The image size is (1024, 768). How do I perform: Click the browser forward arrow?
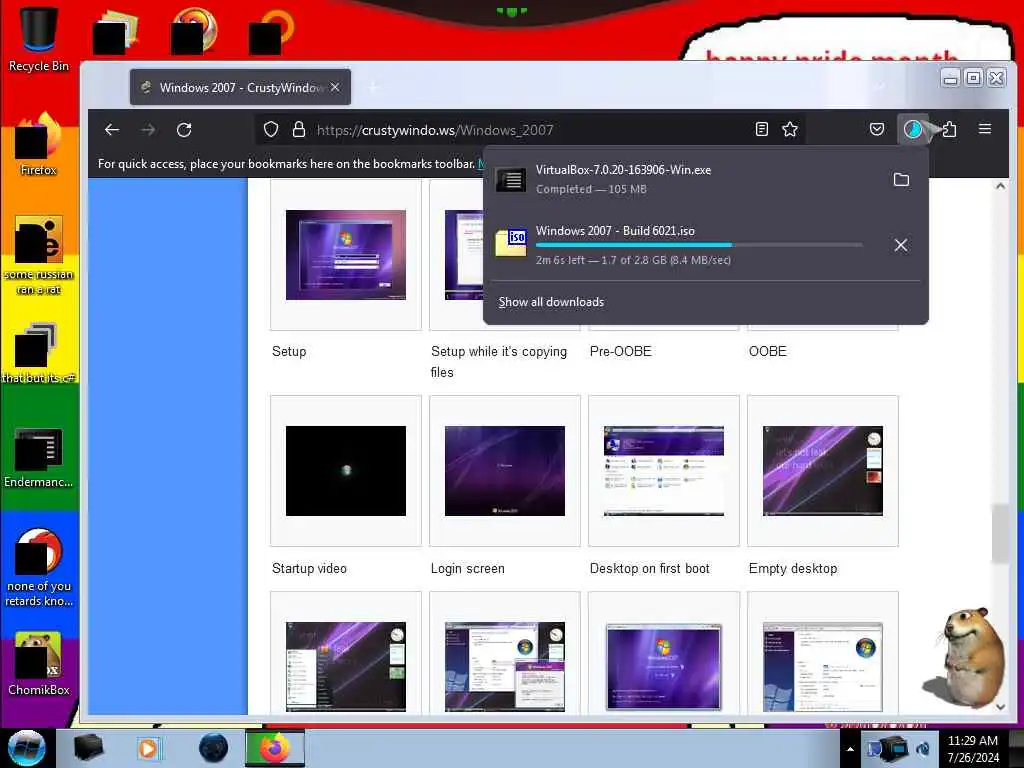[148, 129]
